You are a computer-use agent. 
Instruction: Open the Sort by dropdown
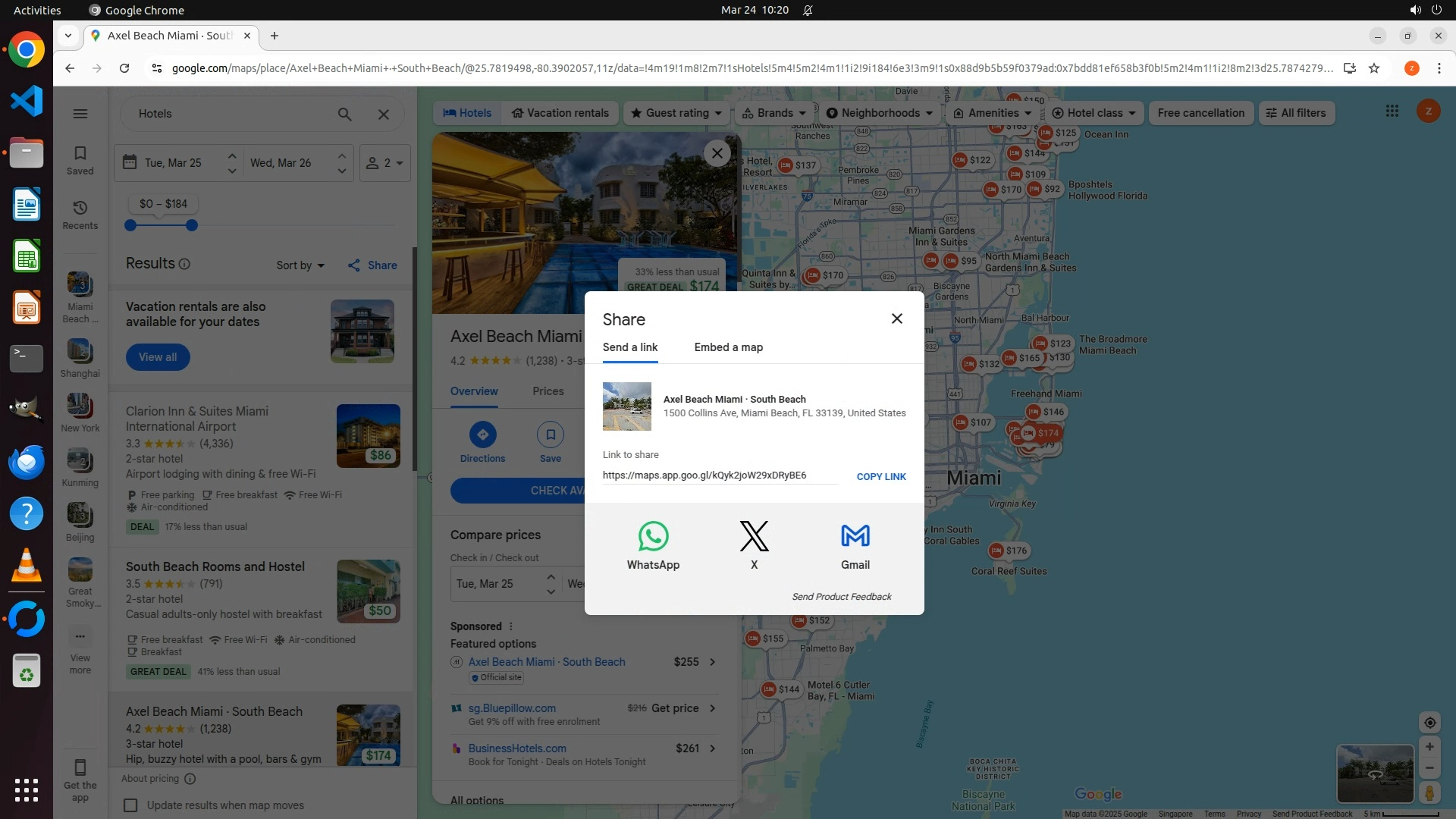pyautogui.click(x=300, y=265)
